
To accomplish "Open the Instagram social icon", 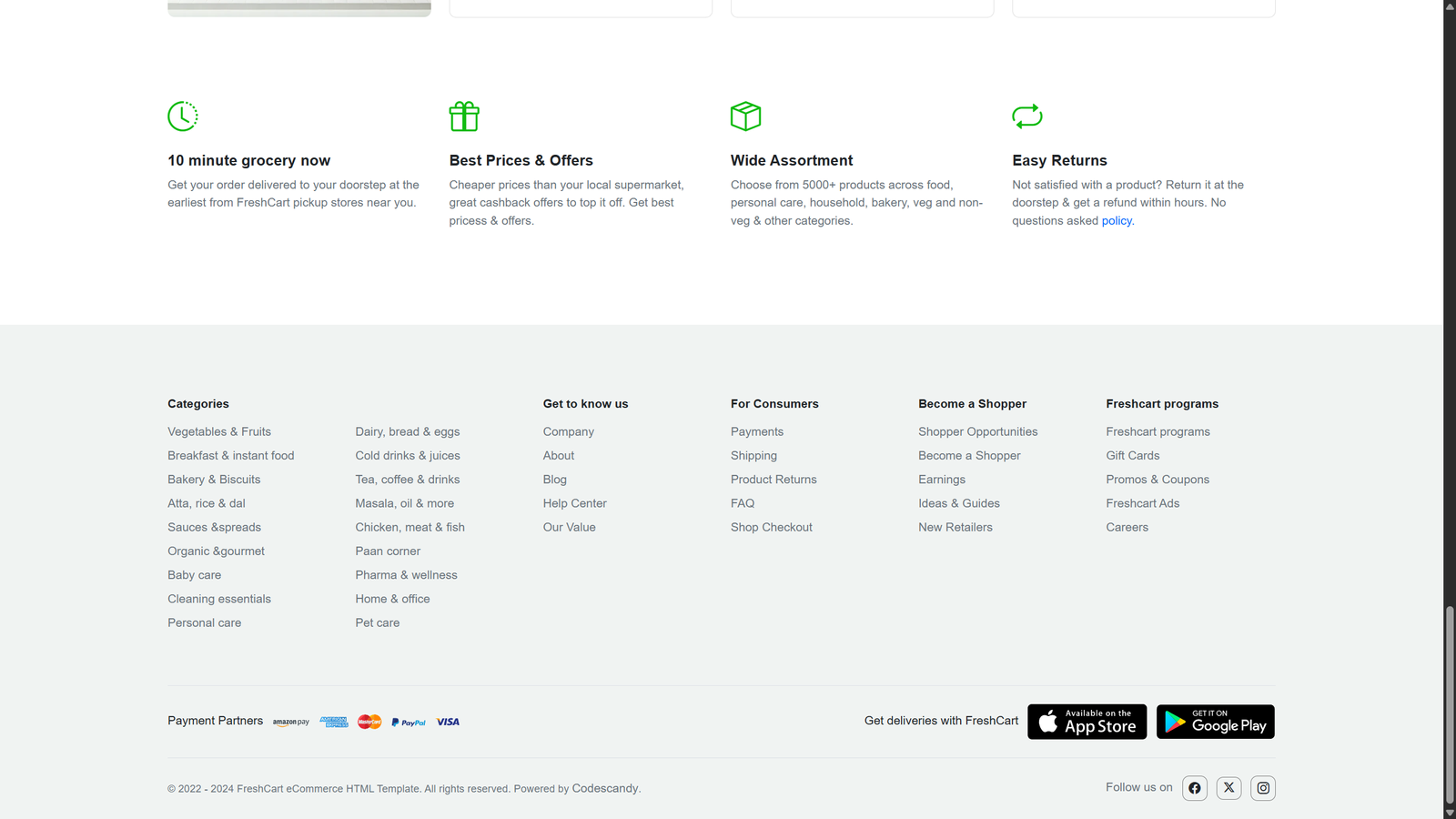I will 1263,788.
